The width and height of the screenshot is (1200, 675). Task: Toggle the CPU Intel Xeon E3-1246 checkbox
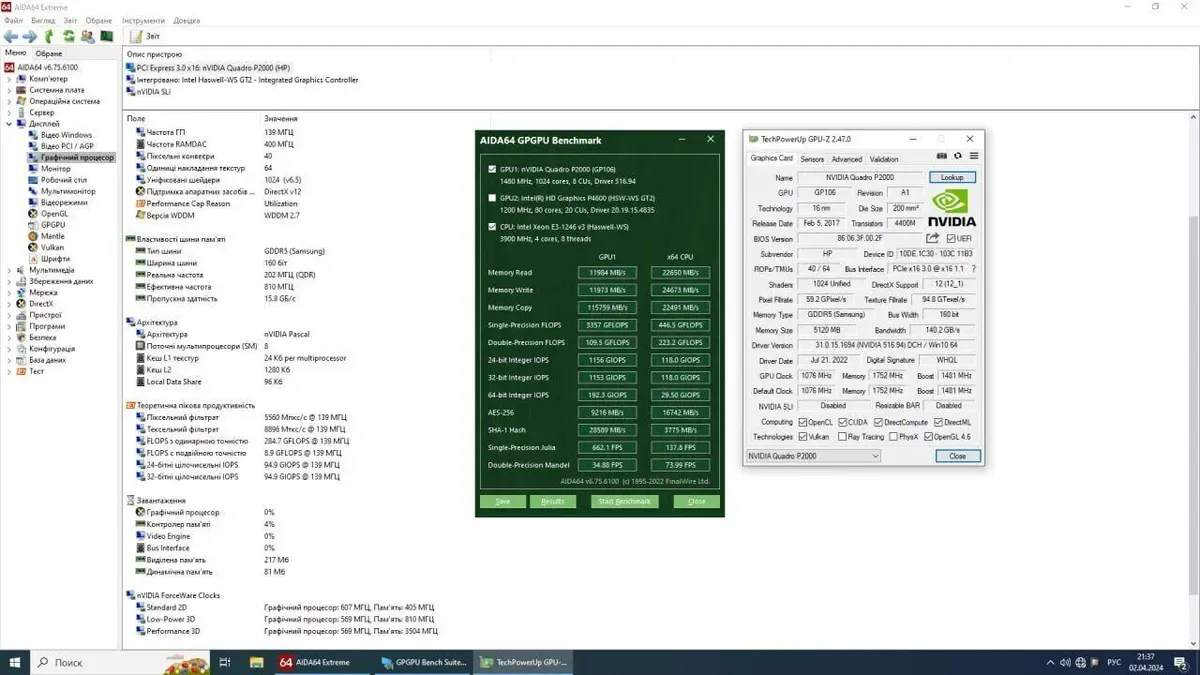click(491, 227)
